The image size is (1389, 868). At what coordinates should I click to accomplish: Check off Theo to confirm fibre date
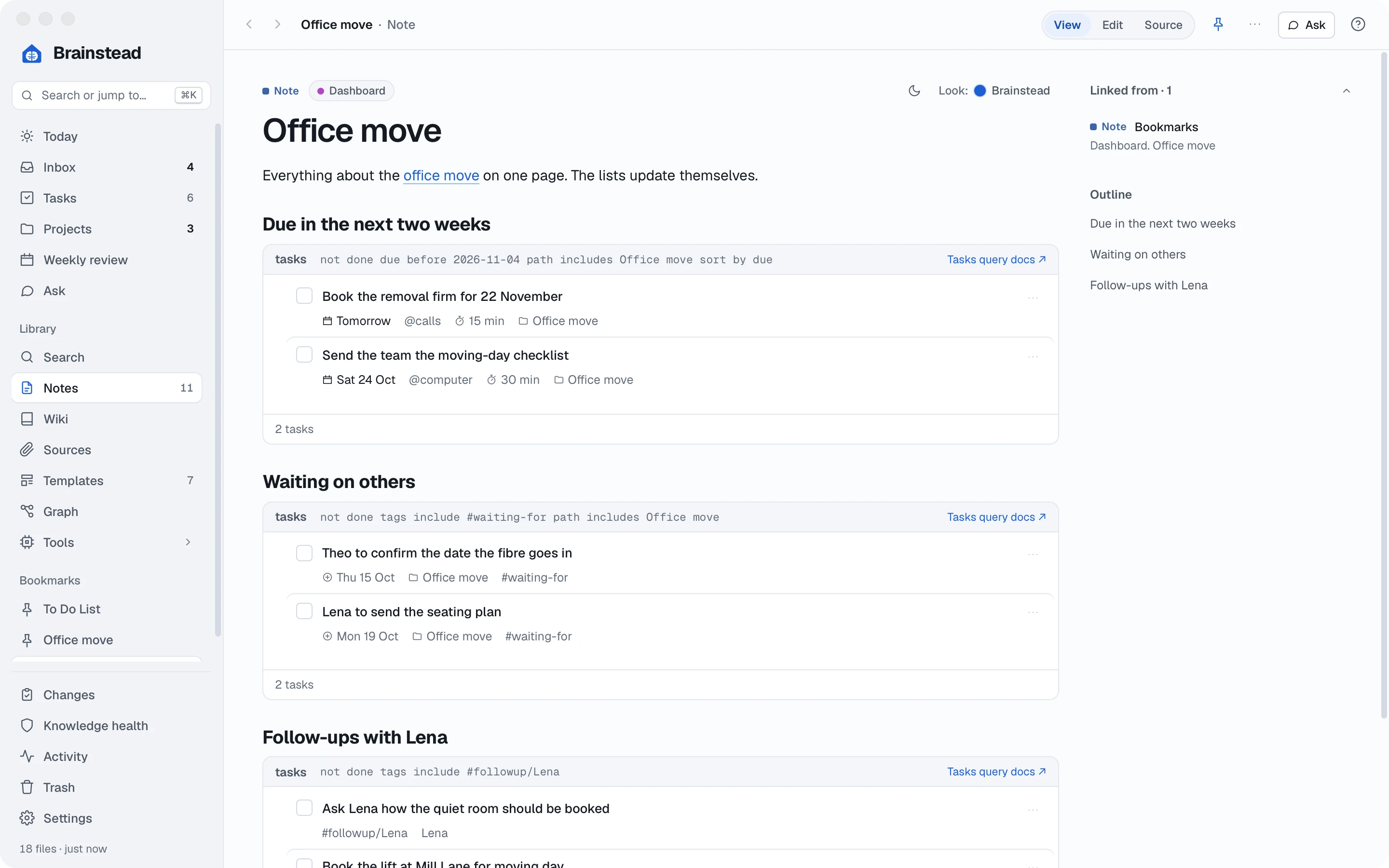pos(304,553)
